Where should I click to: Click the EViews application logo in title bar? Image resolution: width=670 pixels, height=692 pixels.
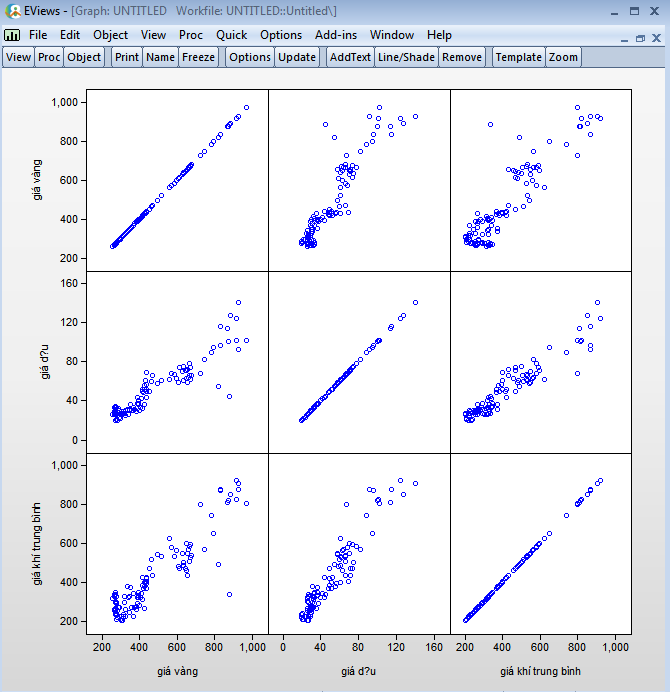coord(12,12)
